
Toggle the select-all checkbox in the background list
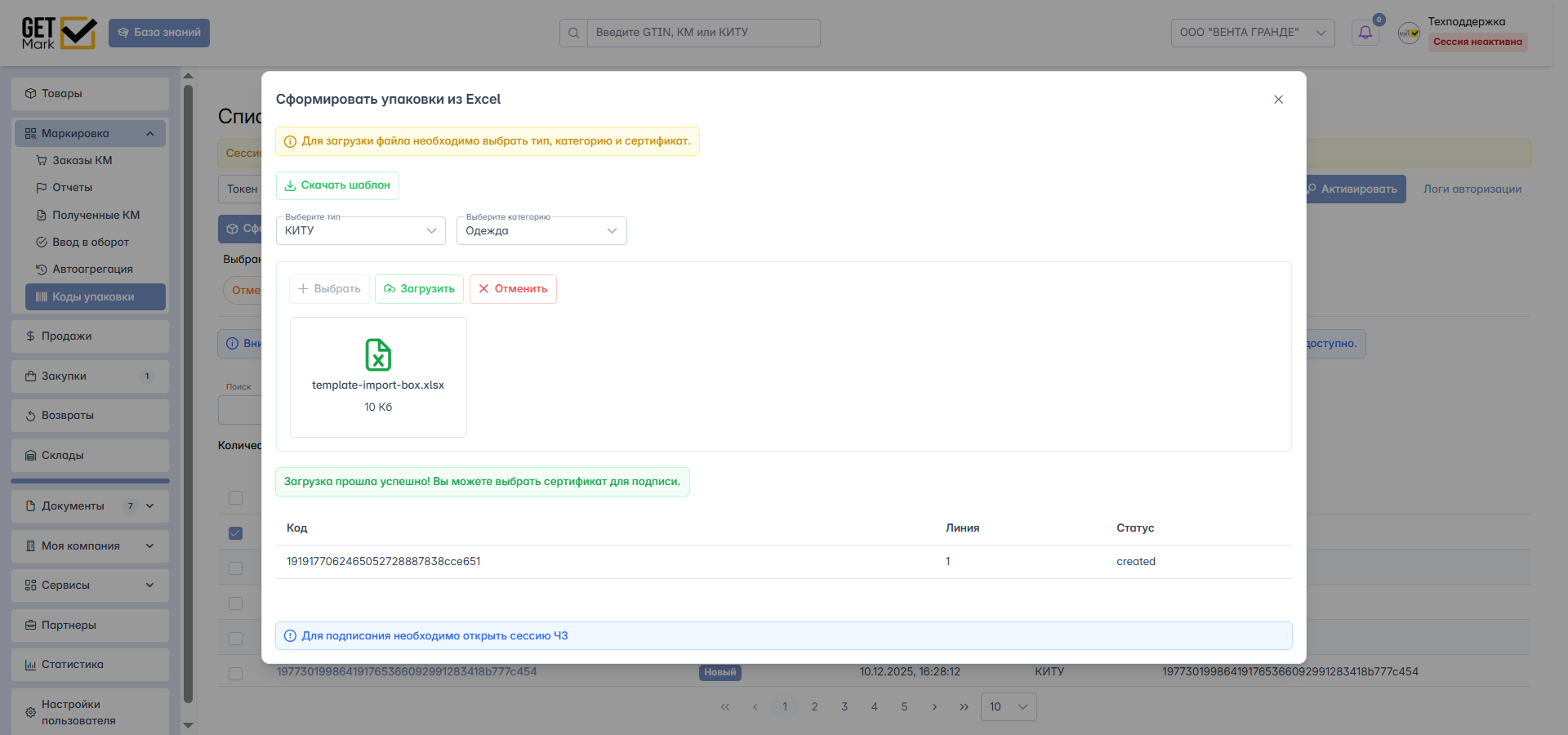(235, 498)
